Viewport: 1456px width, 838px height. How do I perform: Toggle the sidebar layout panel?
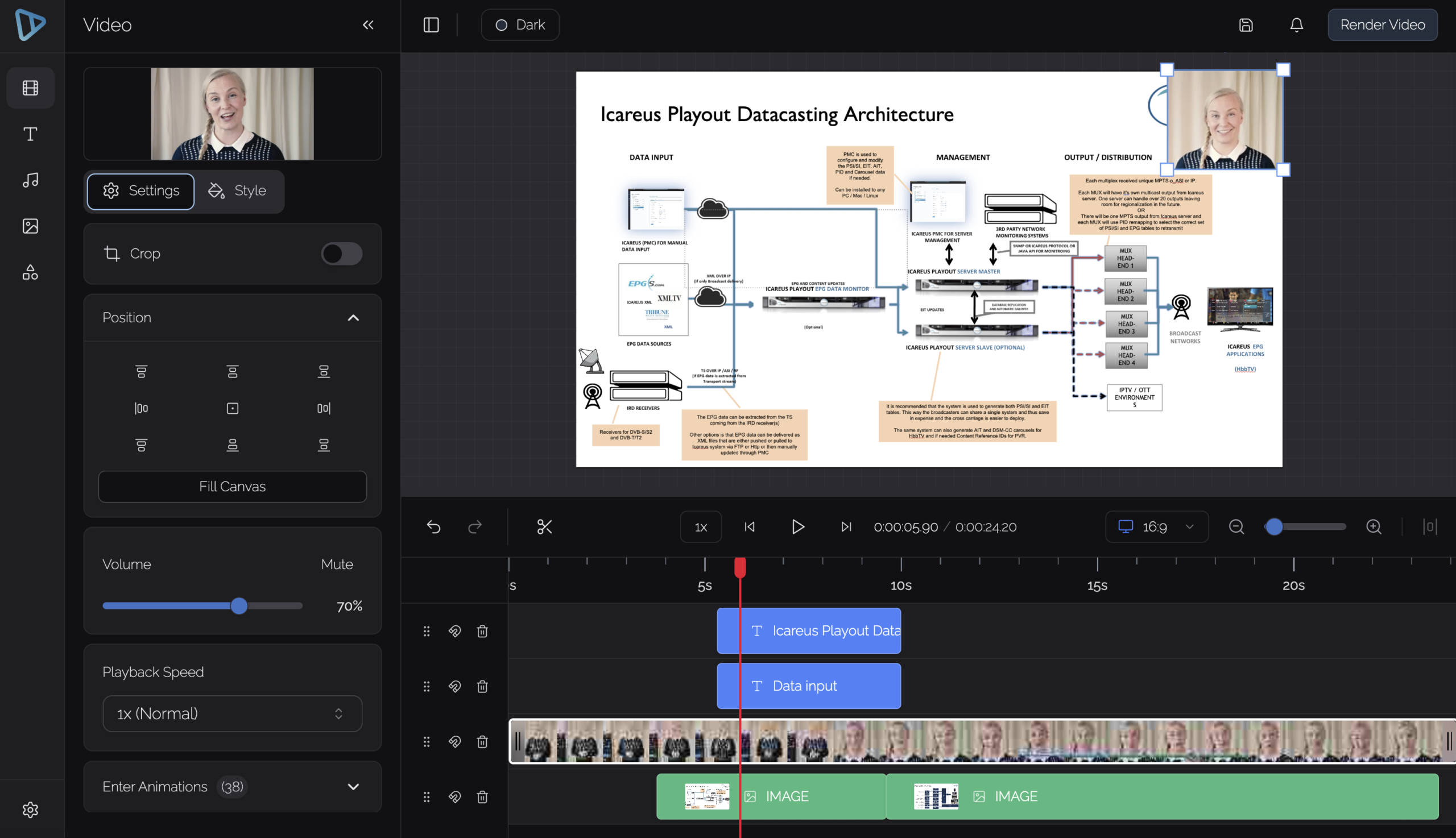pos(431,25)
